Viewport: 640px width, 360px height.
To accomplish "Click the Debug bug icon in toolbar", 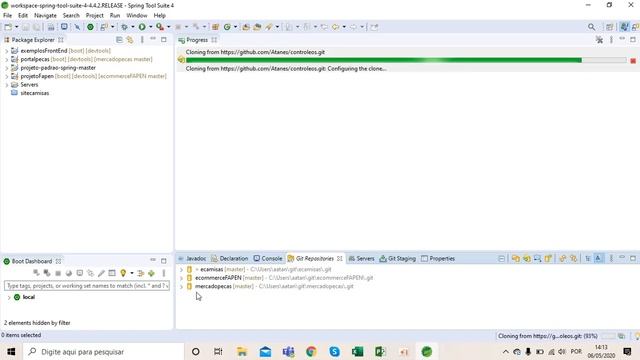I will [124, 27].
